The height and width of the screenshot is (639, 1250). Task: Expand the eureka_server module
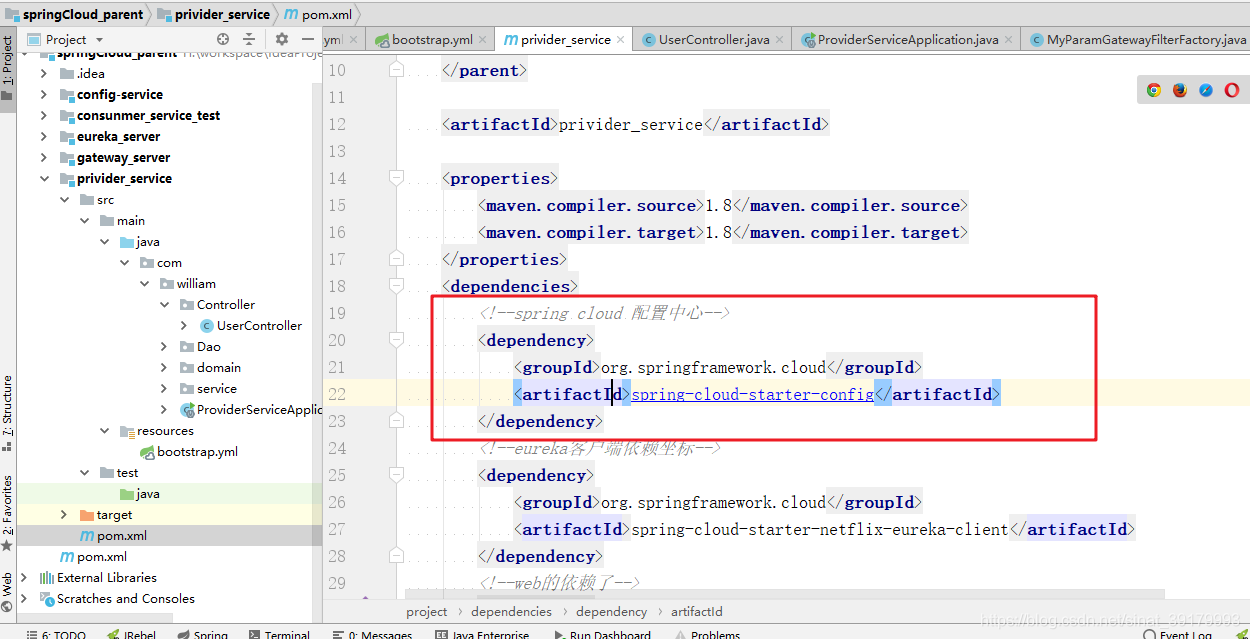click(44, 136)
